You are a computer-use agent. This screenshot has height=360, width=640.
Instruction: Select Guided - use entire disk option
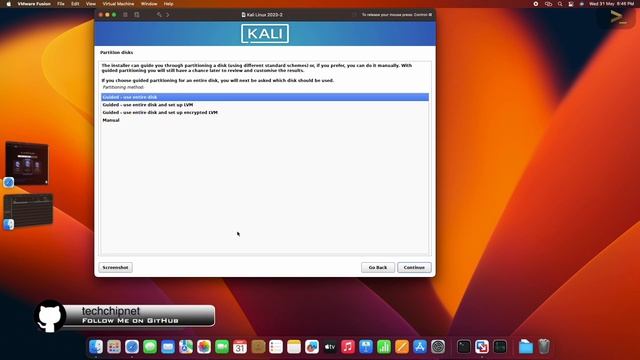pyautogui.click(x=265, y=97)
